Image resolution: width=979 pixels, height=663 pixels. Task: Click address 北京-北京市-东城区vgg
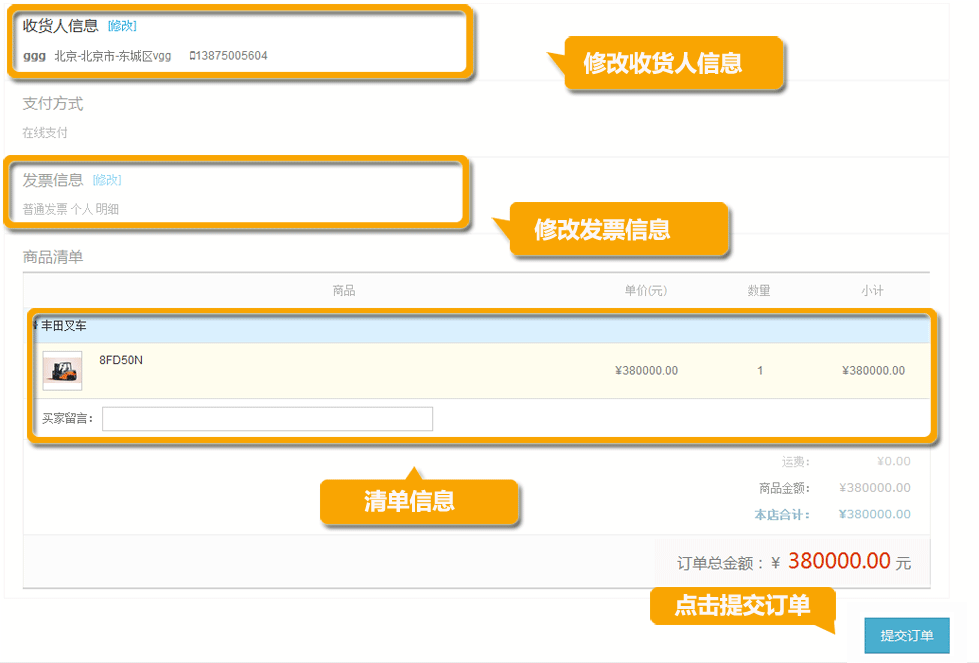point(112,56)
